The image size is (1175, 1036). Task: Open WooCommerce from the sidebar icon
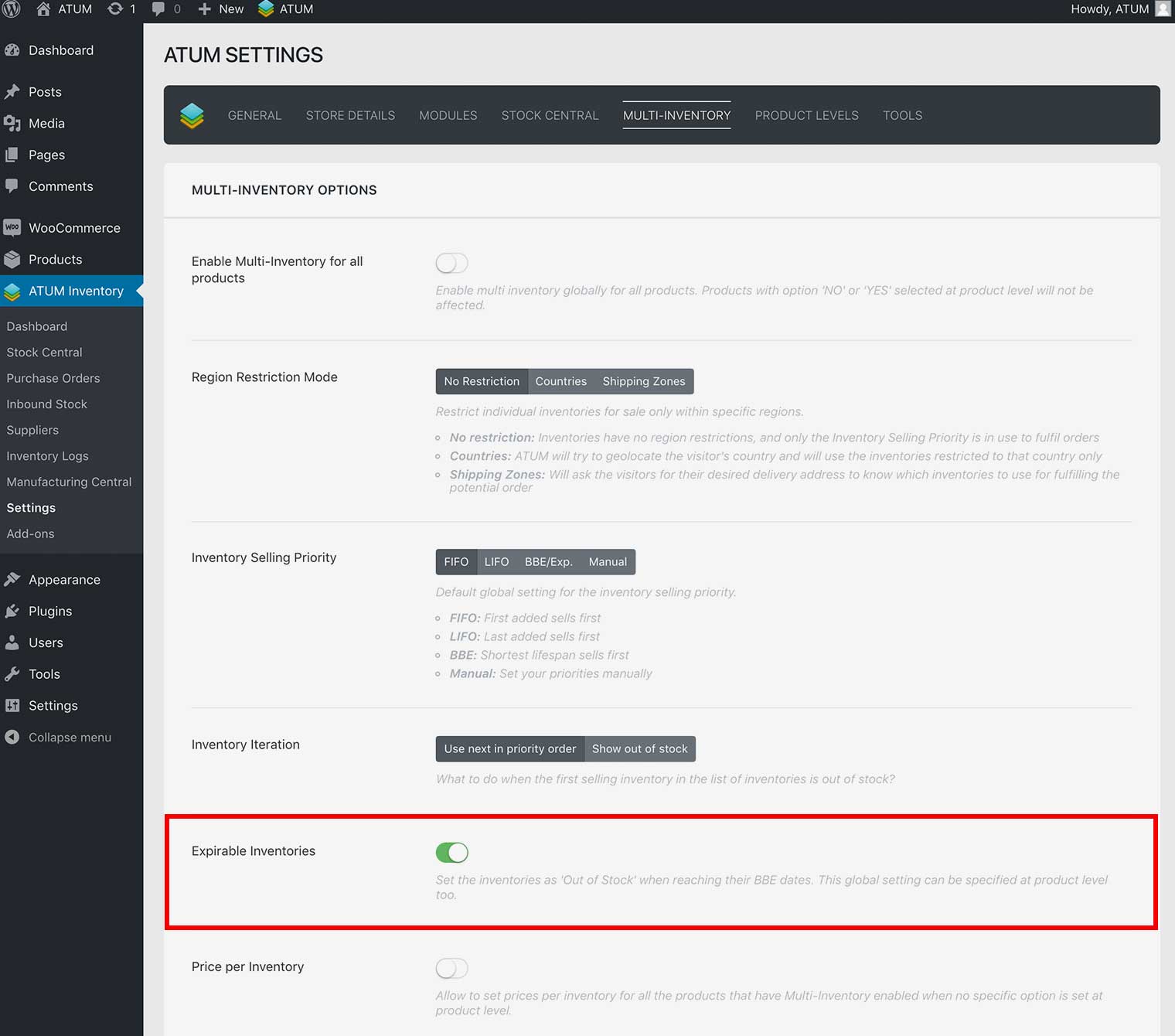[x=12, y=228]
